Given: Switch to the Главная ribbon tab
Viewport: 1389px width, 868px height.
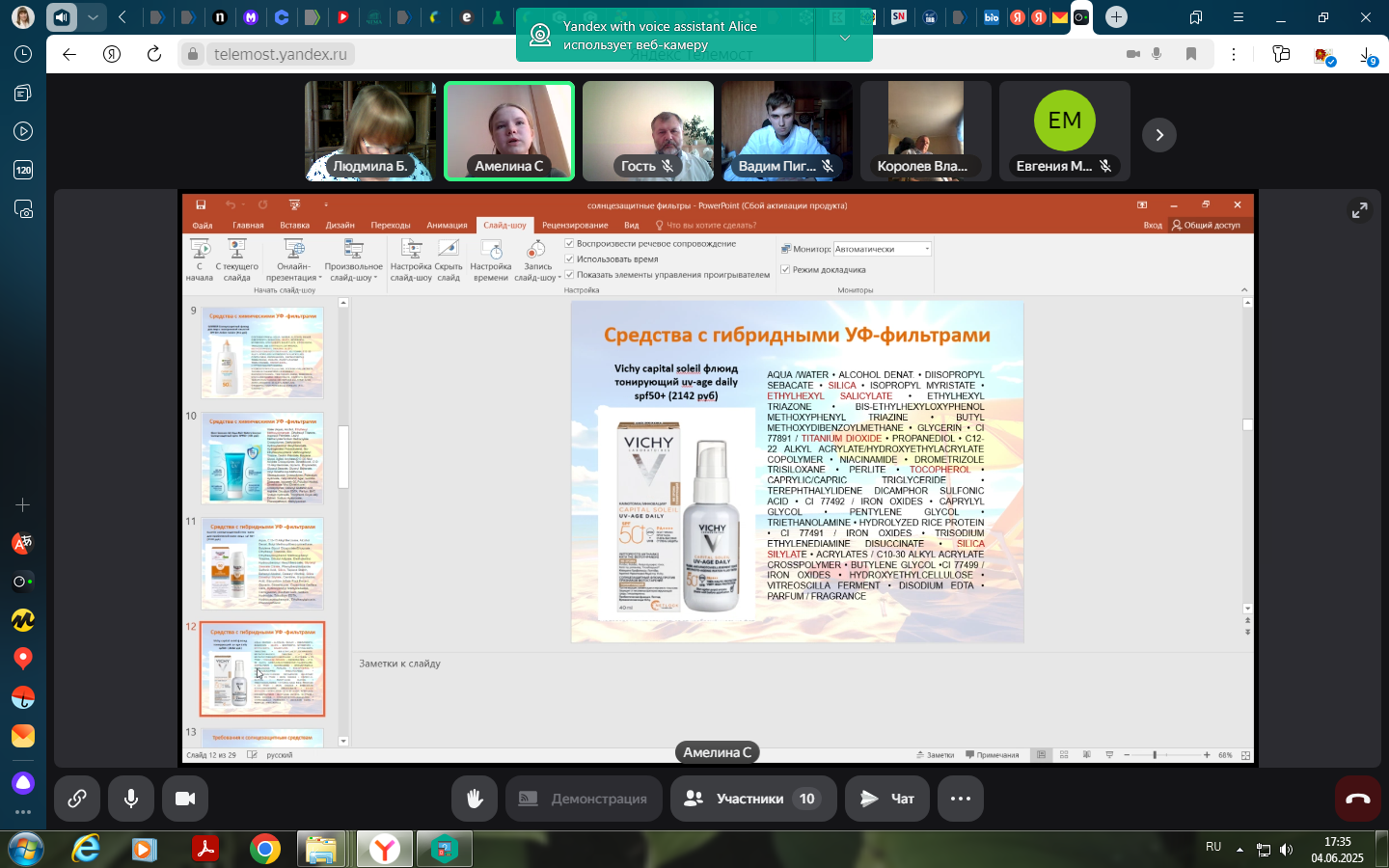Looking at the screenshot, I should (248, 226).
